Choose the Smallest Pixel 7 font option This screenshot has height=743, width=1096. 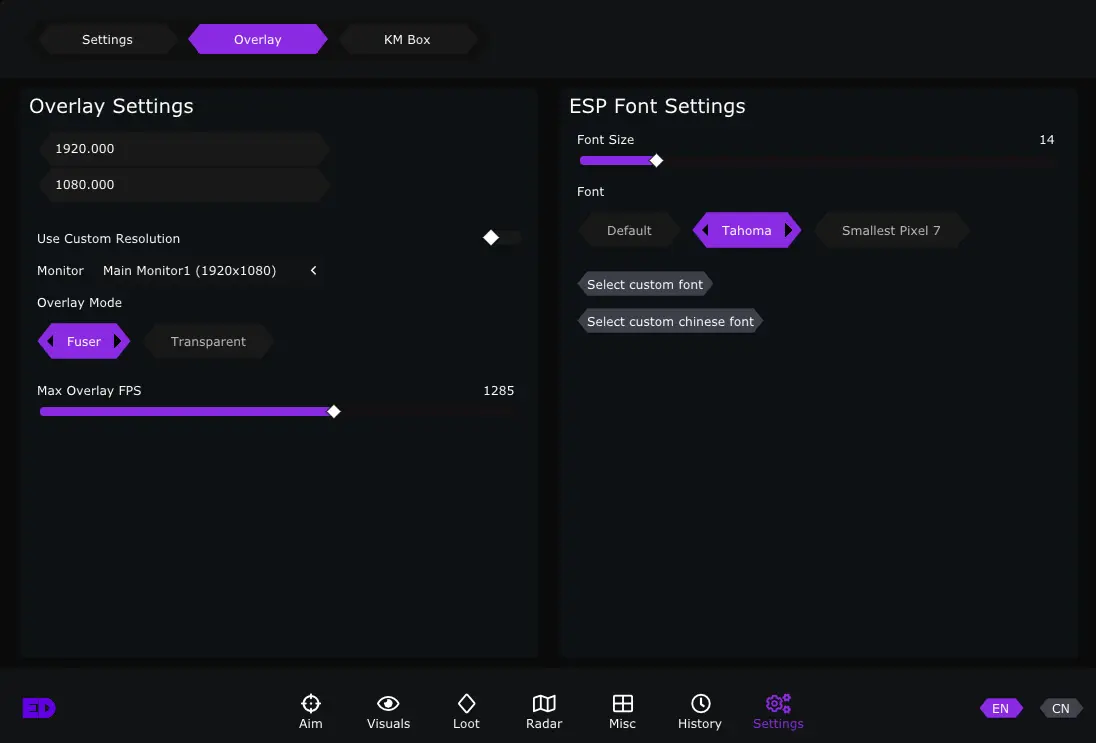[x=891, y=231]
